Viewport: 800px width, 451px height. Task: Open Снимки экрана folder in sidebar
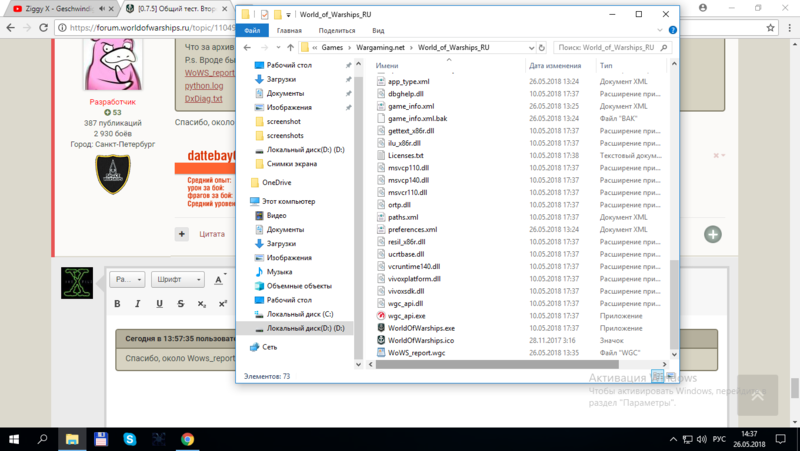click(x=292, y=164)
